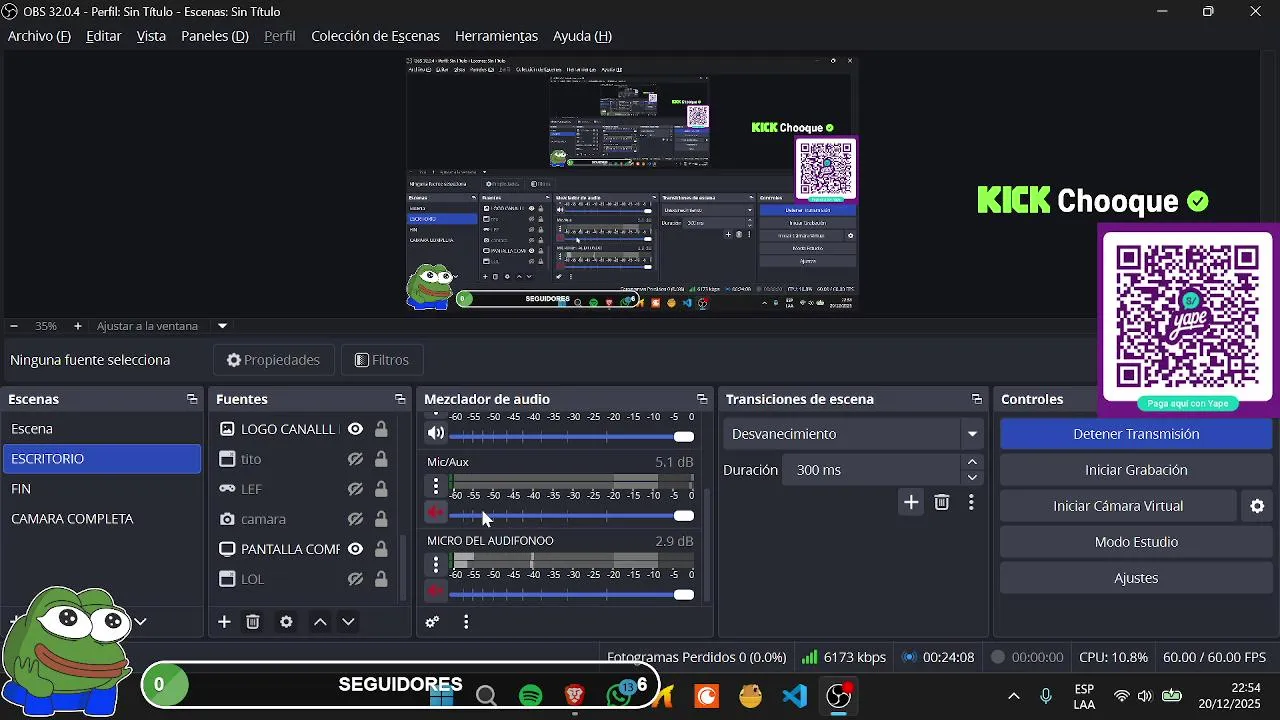Screen dimensions: 1280x720
Task: Click the Mic/Aux volume slider
Action: coord(571,515)
